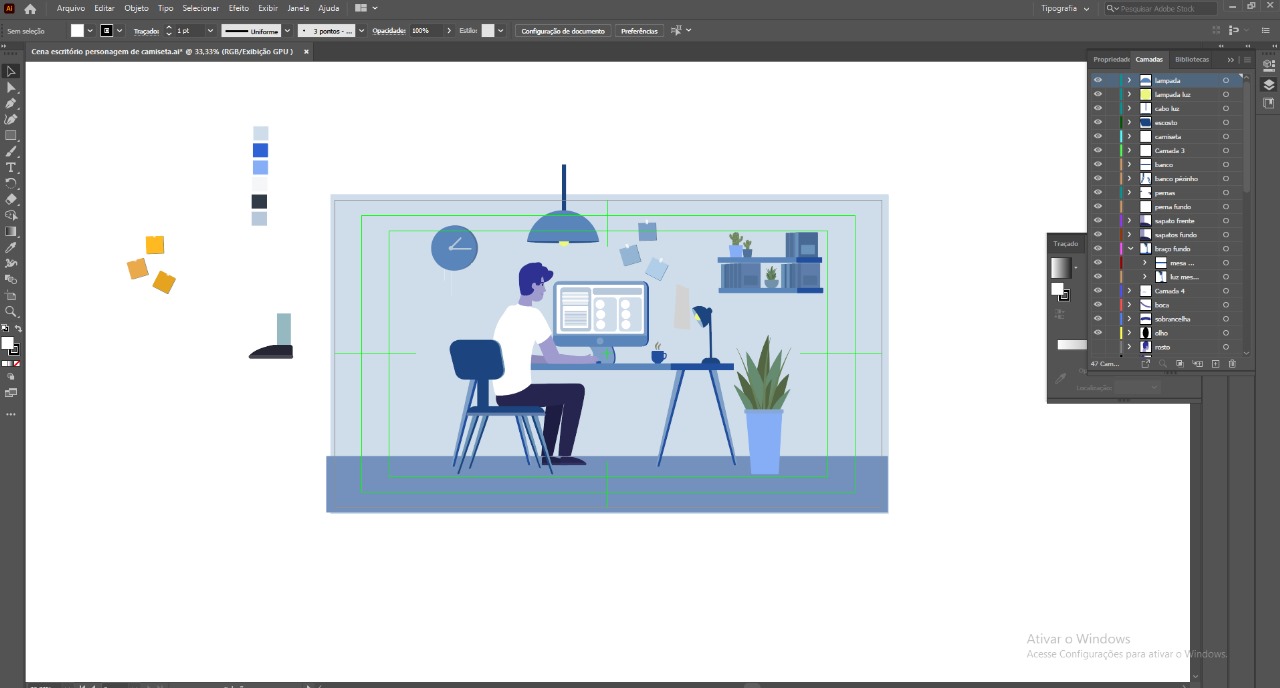Image resolution: width=1280 pixels, height=688 pixels.
Task: Select the Eyedropper tool
Action: [x=11, y=247]
